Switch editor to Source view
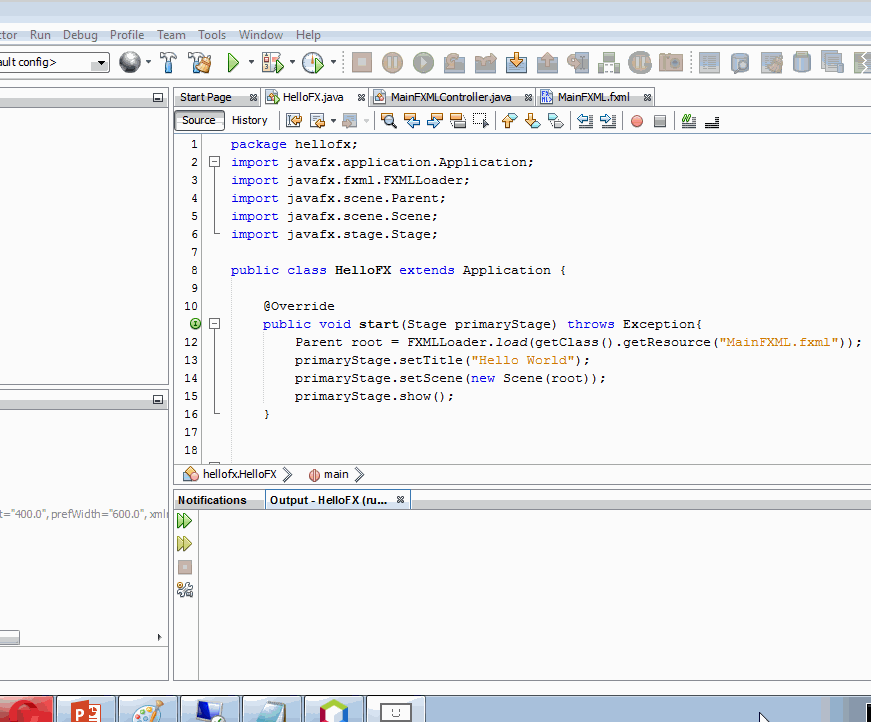871x722 pixels. [x=199, y=120]
